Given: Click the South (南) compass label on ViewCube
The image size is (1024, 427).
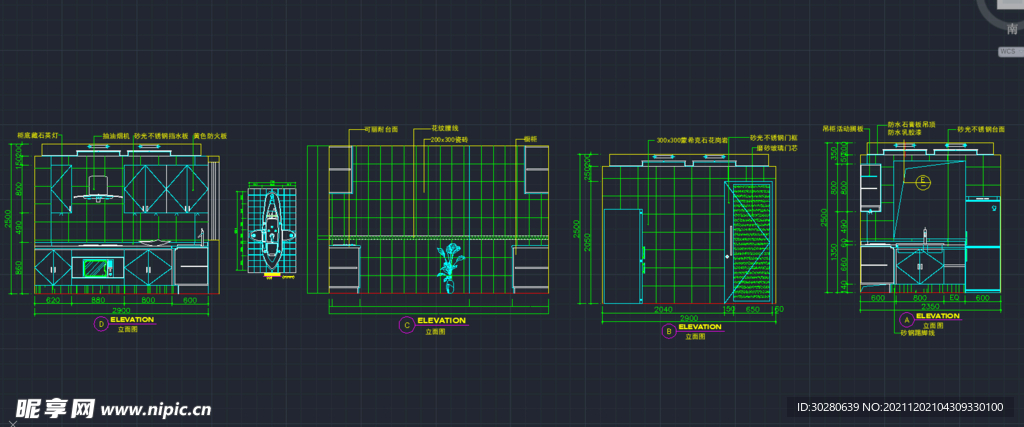Looking at the screenshot, I should pyautogui.click(x=1012, y=31).
